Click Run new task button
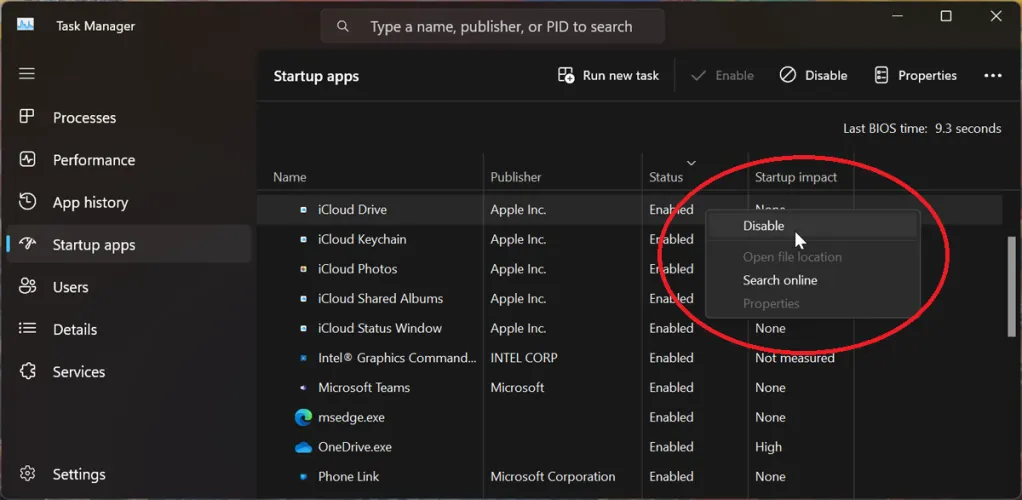The height and width of the screenshot is (500, 1022). [x=608, y=75]
